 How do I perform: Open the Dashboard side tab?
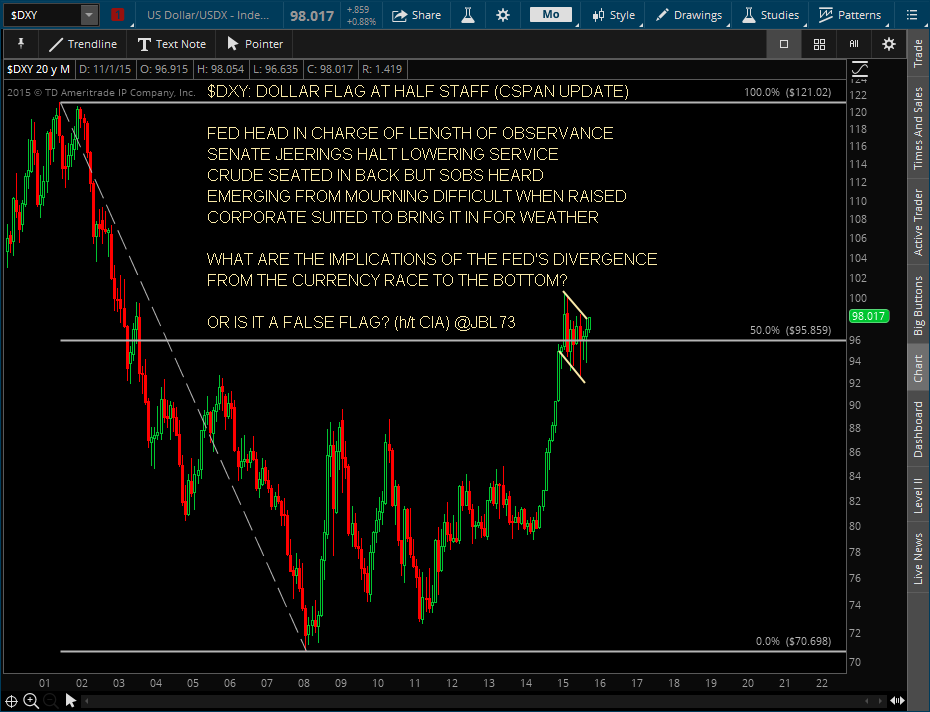(918, 430)
